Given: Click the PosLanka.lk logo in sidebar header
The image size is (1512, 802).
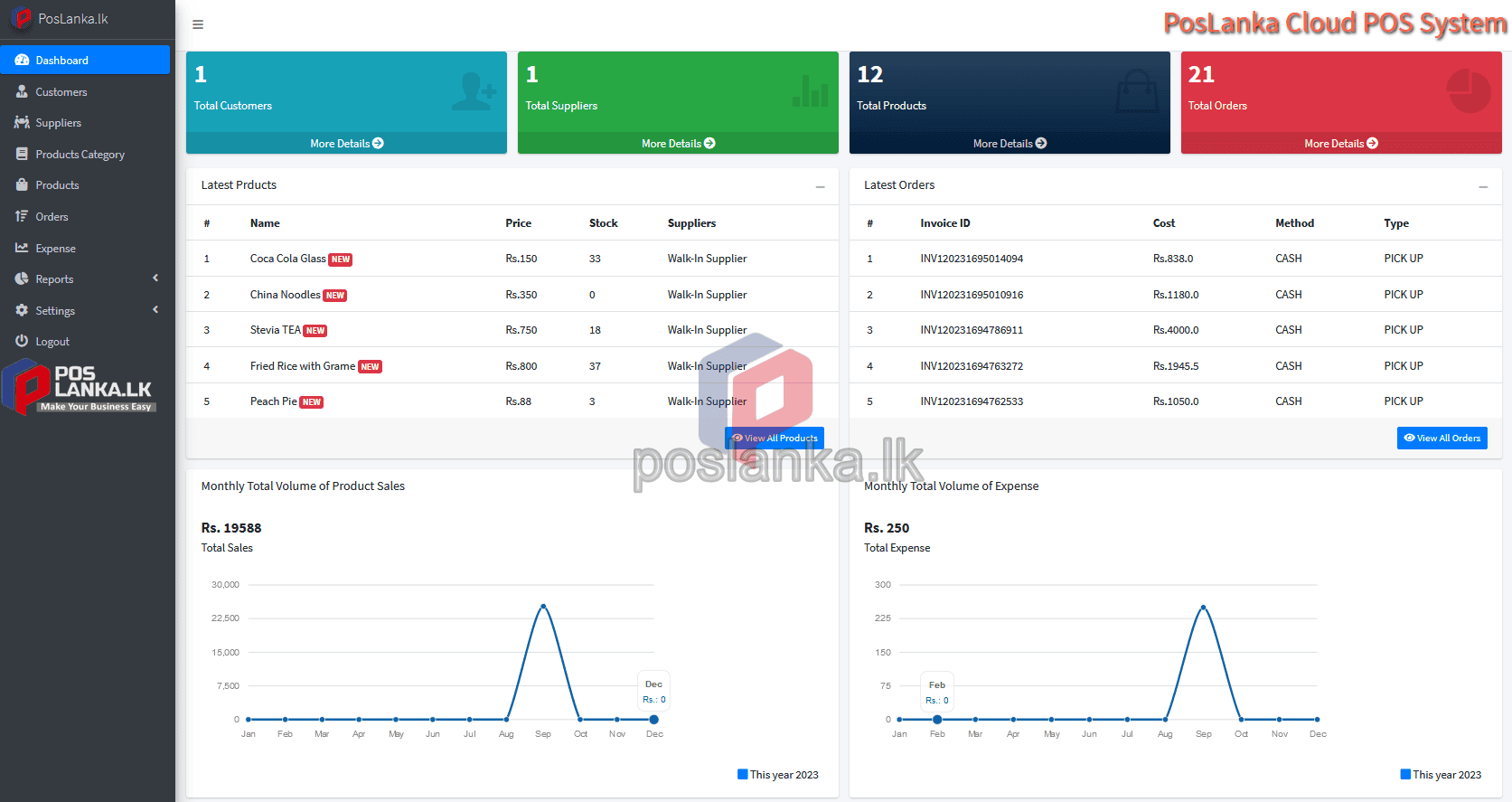Looking at the screenshot, I should 21,18.
